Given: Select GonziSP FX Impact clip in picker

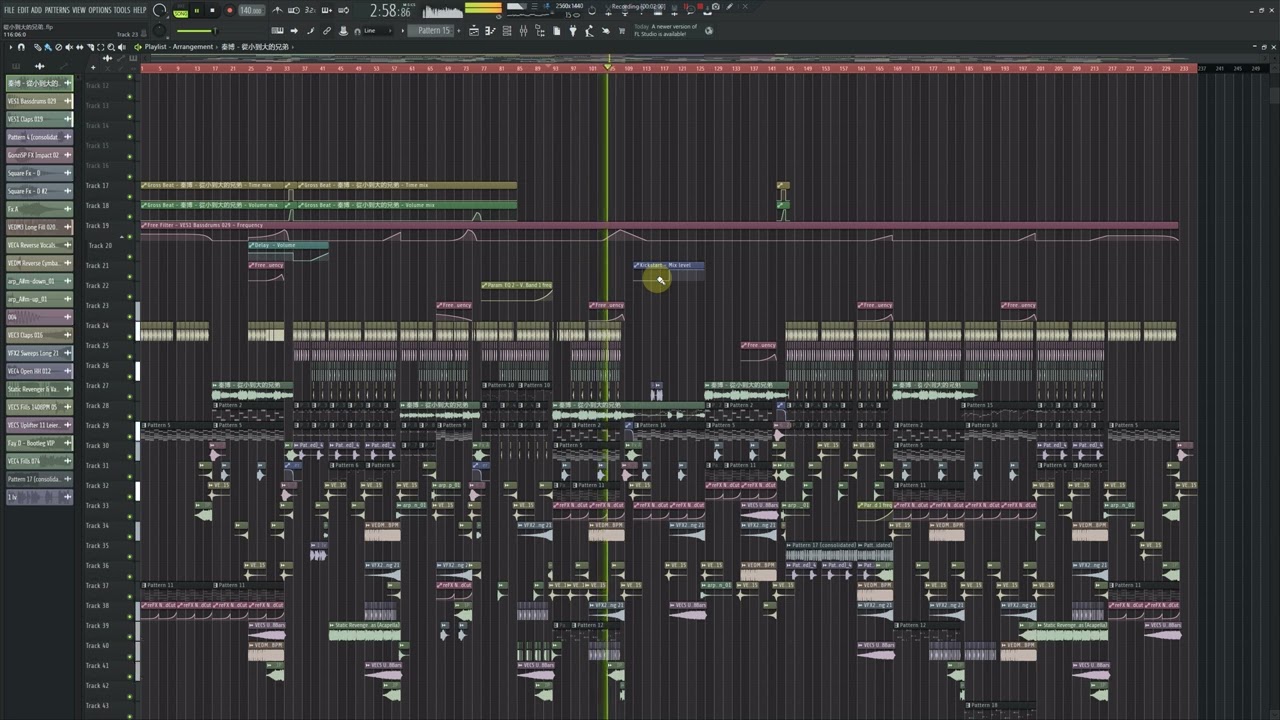Looking at the screenshot, I should click(x=39, y=155).
